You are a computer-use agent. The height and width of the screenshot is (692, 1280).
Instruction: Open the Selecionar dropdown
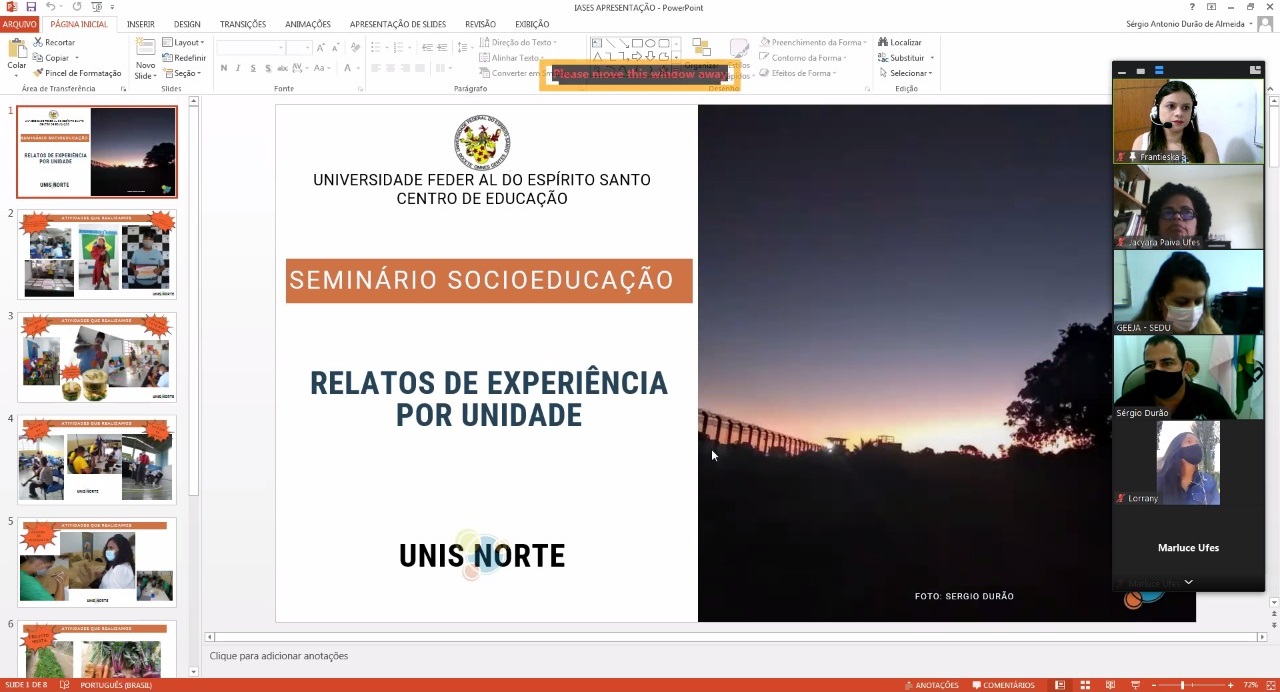point(906,73)
